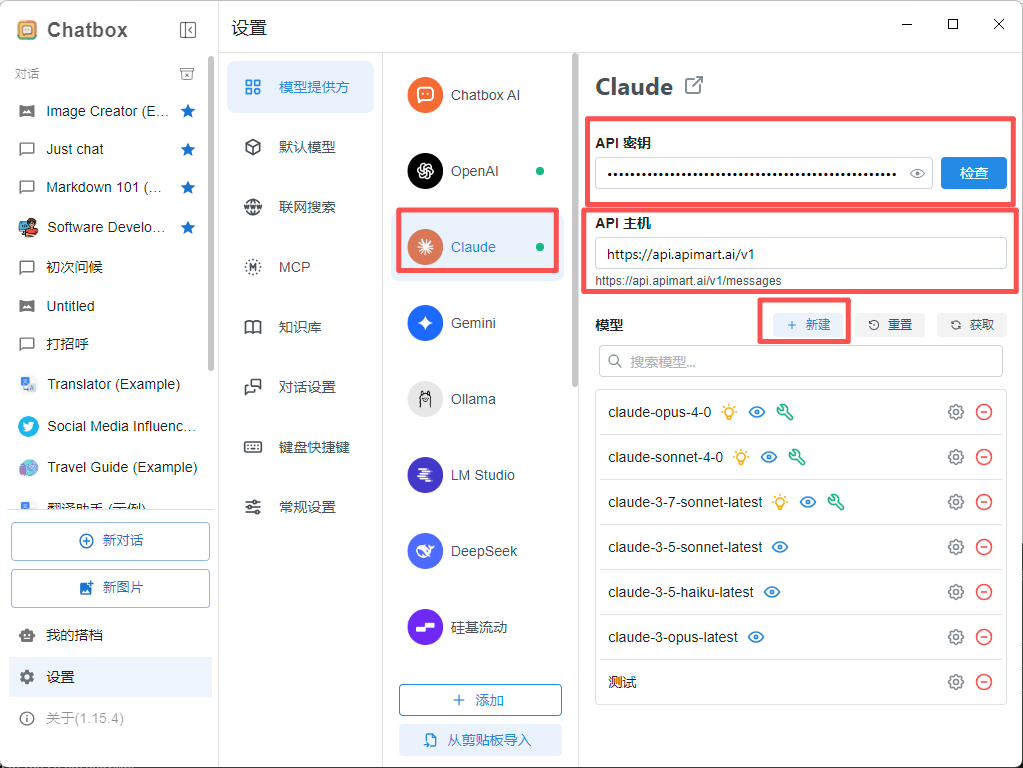Reveal API key with eye icon
The width and height of the screenshot is (1023, 768).
(x=917, y=174)
